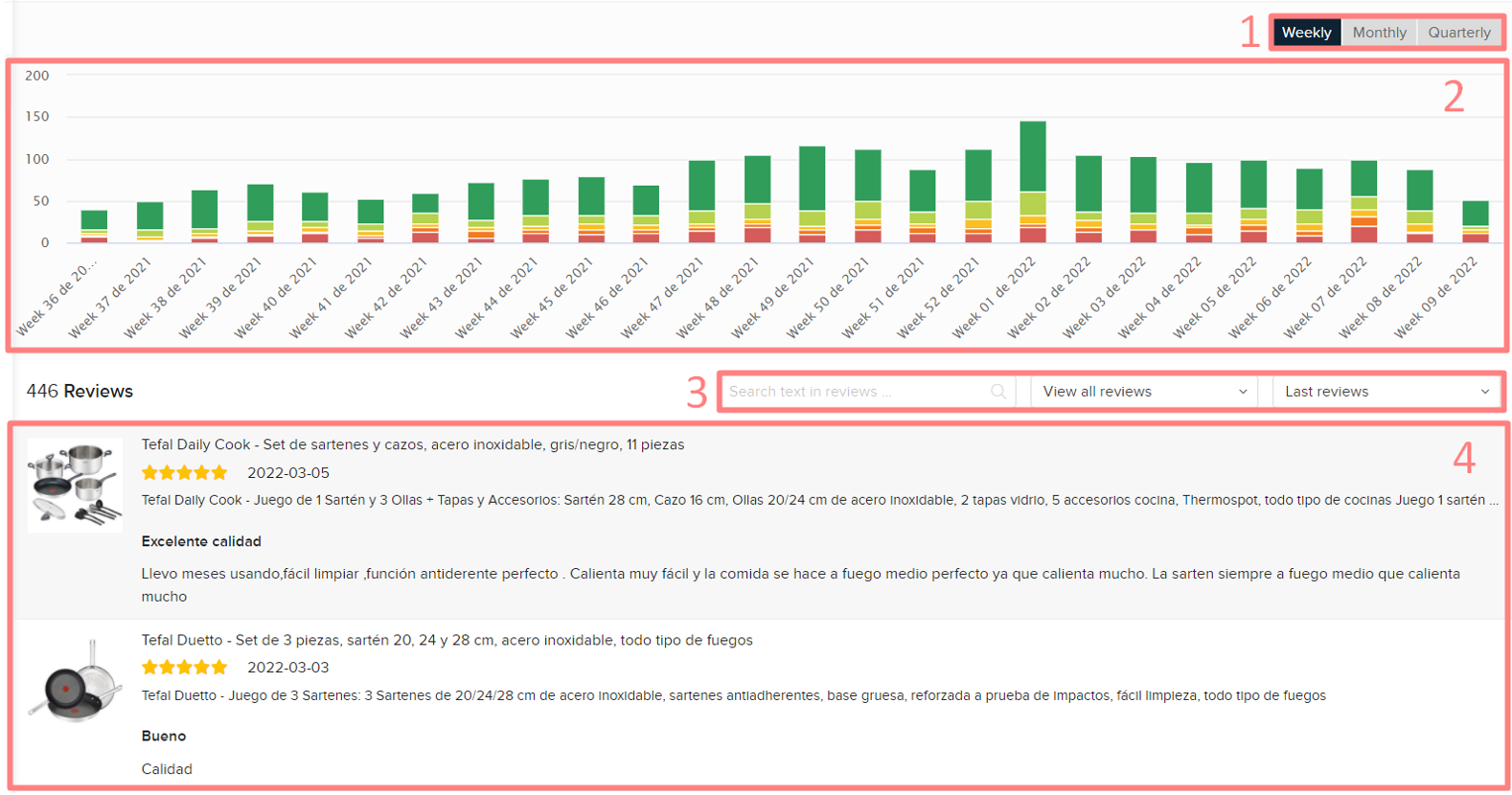1512x795 pixels.
Task: Click the five-star rating of Daily Cook review
Action: [184, 472]
